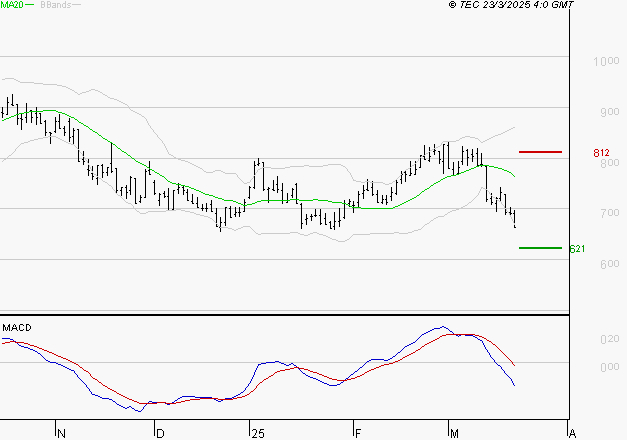Click the D month axis marker

click(x=160, y=434)
